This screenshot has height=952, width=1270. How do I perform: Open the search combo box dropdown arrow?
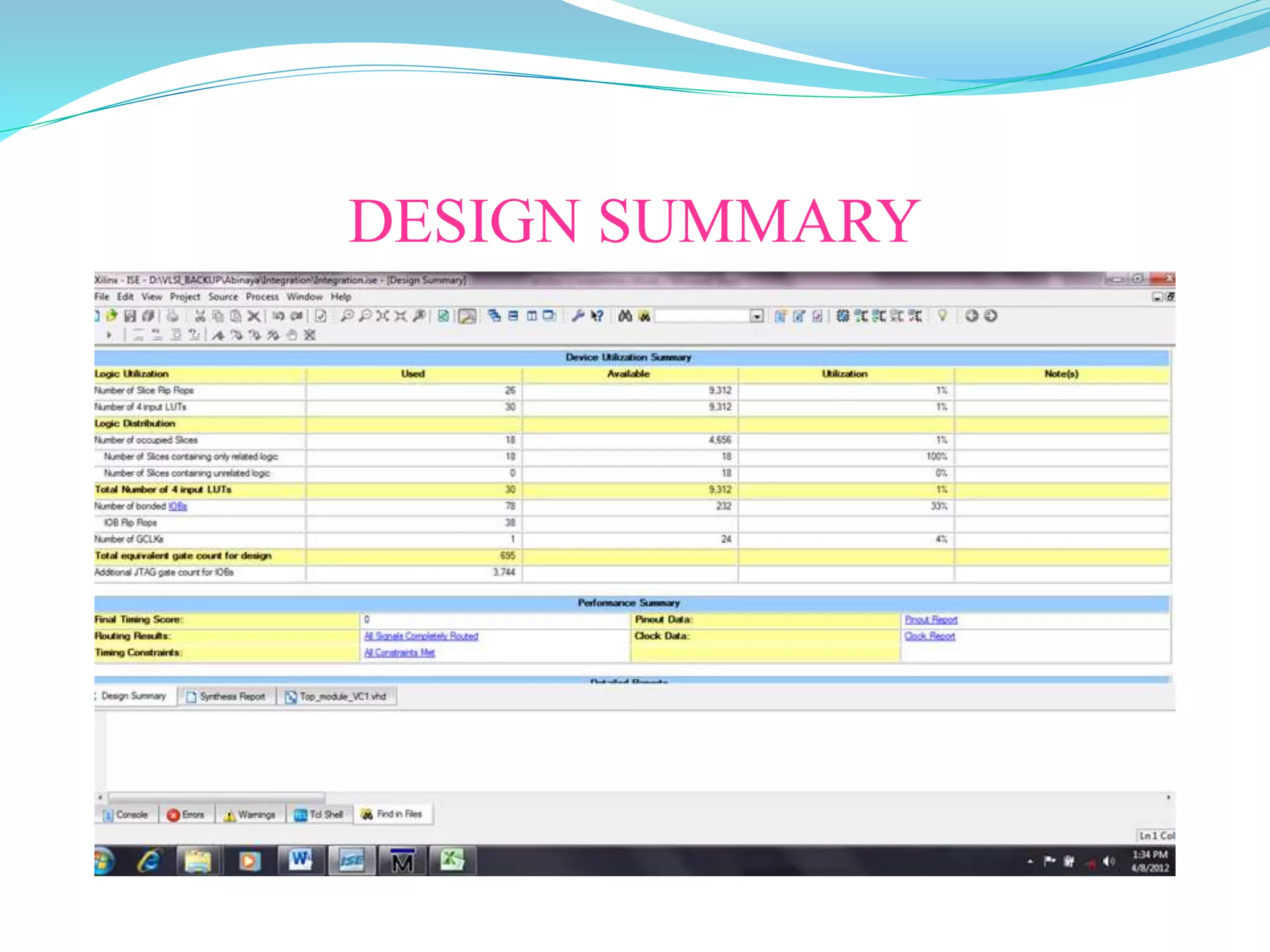coord(757,317)
